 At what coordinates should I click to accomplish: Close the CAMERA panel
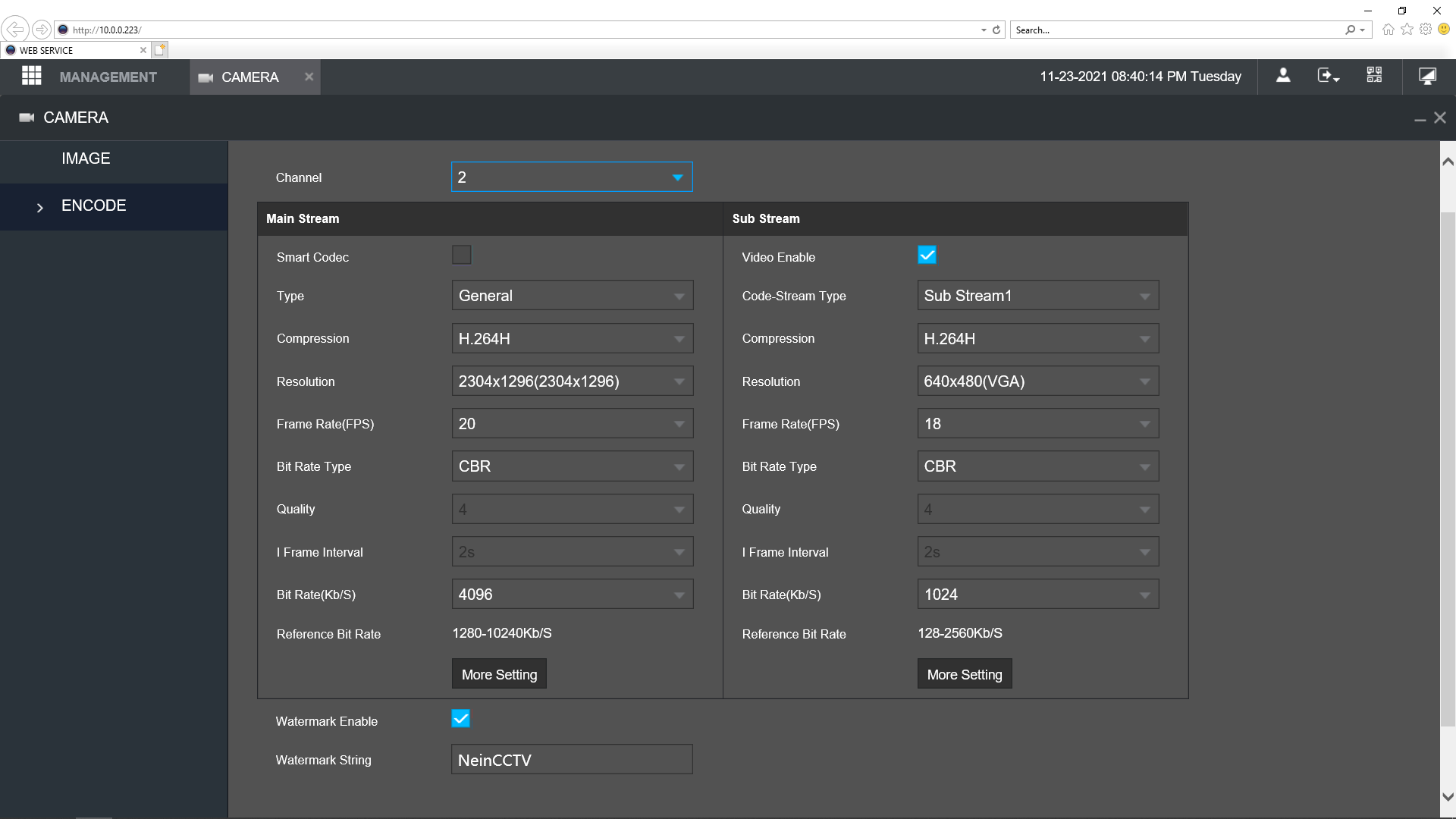[1440, 118]
